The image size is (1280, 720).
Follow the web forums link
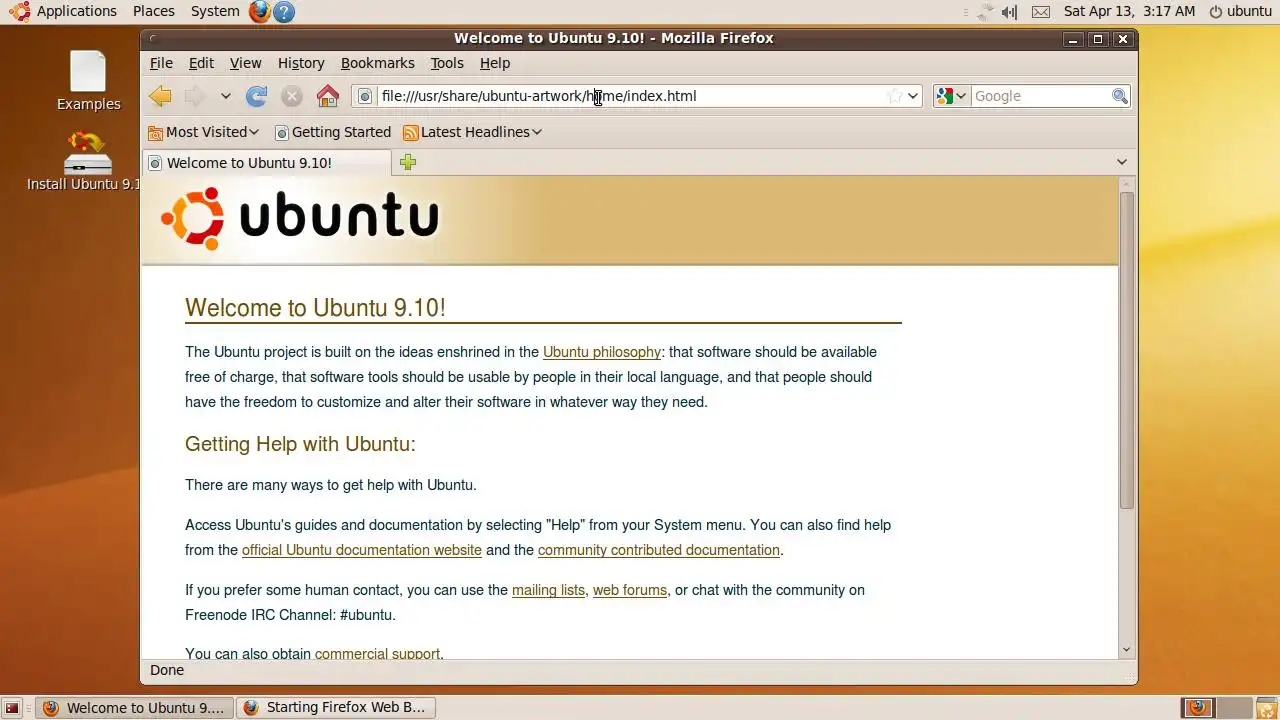pos(630,590)
